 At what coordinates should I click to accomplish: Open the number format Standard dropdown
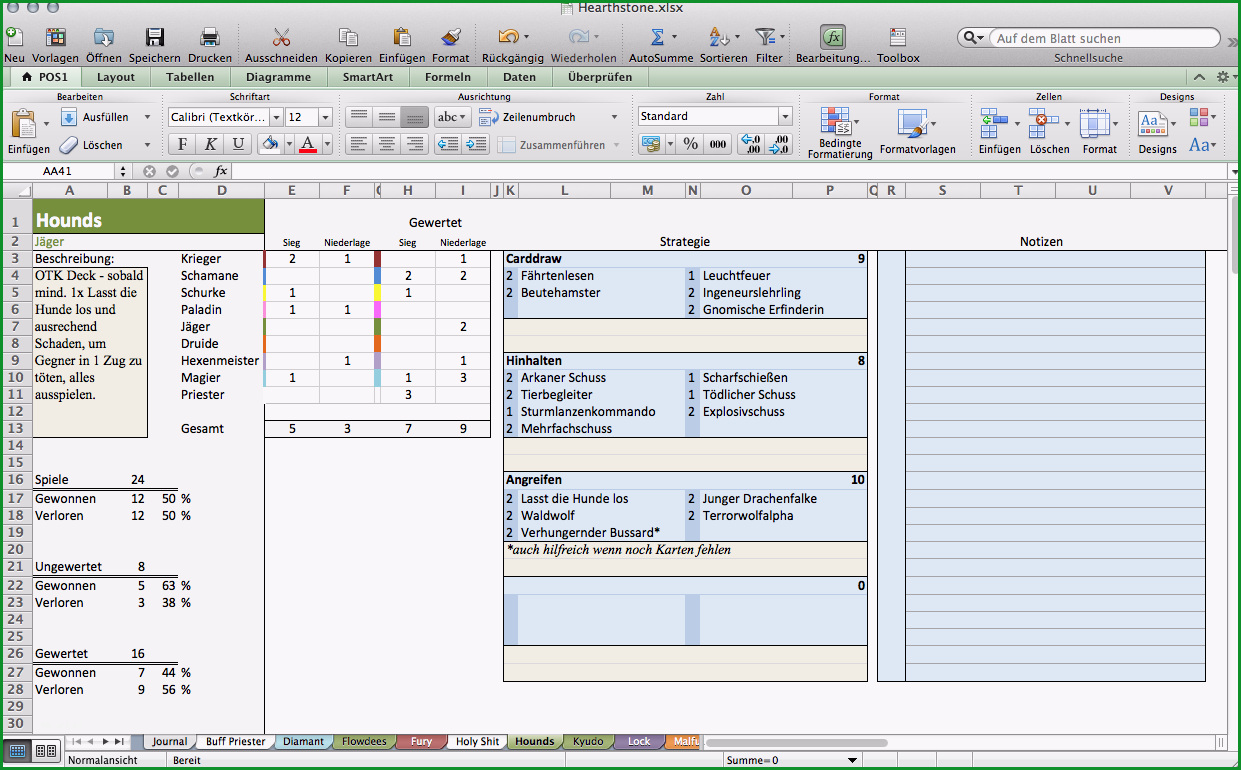pyautogui.click(x=785, y=117)
